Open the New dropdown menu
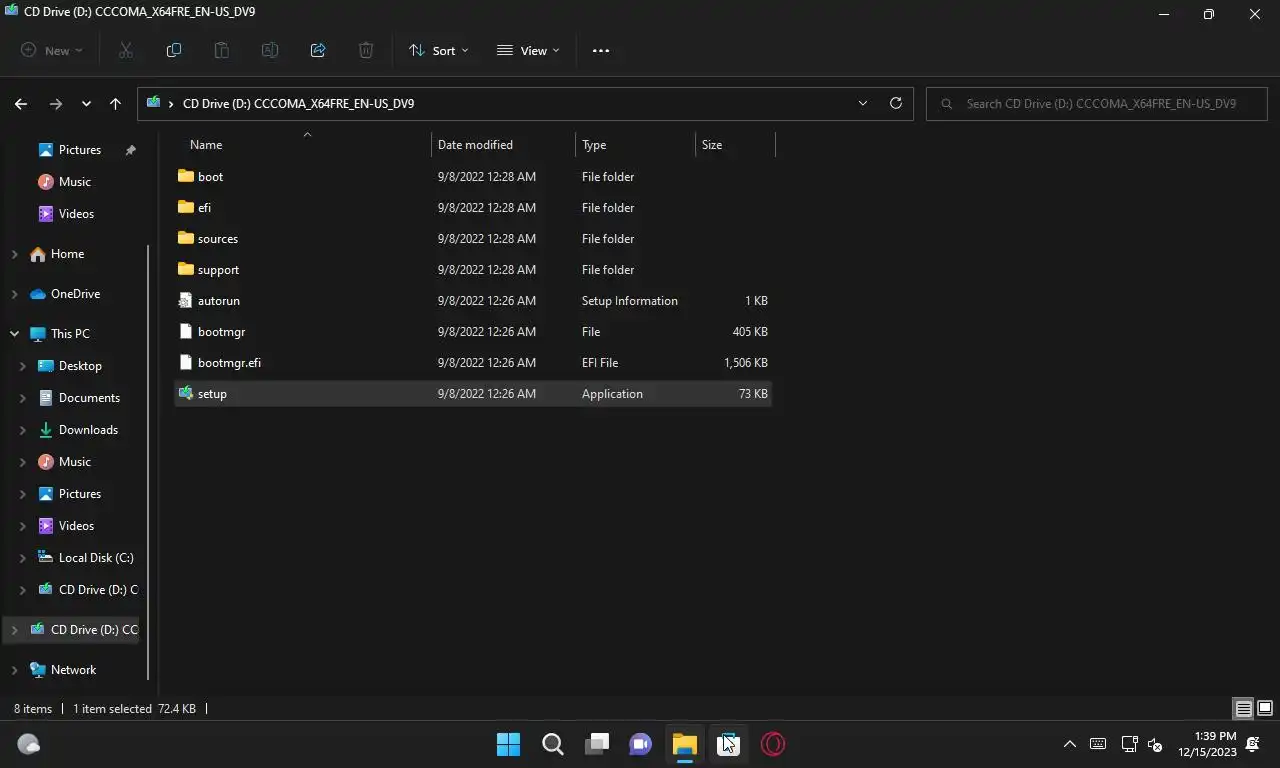The height and width of the screenshot is (768, 1280). (52, 50)
